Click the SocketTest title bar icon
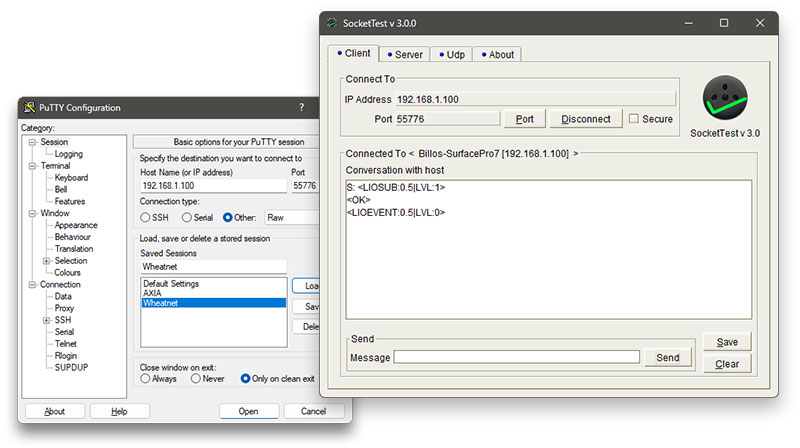This screenshot has width=800, height=448. (x=332, y=23)
